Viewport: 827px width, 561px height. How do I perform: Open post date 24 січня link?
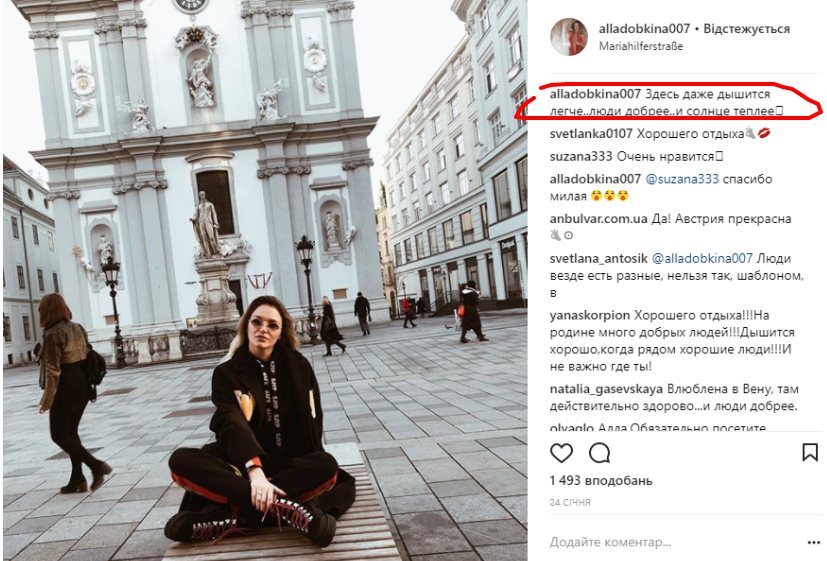[x=570, y=502]
